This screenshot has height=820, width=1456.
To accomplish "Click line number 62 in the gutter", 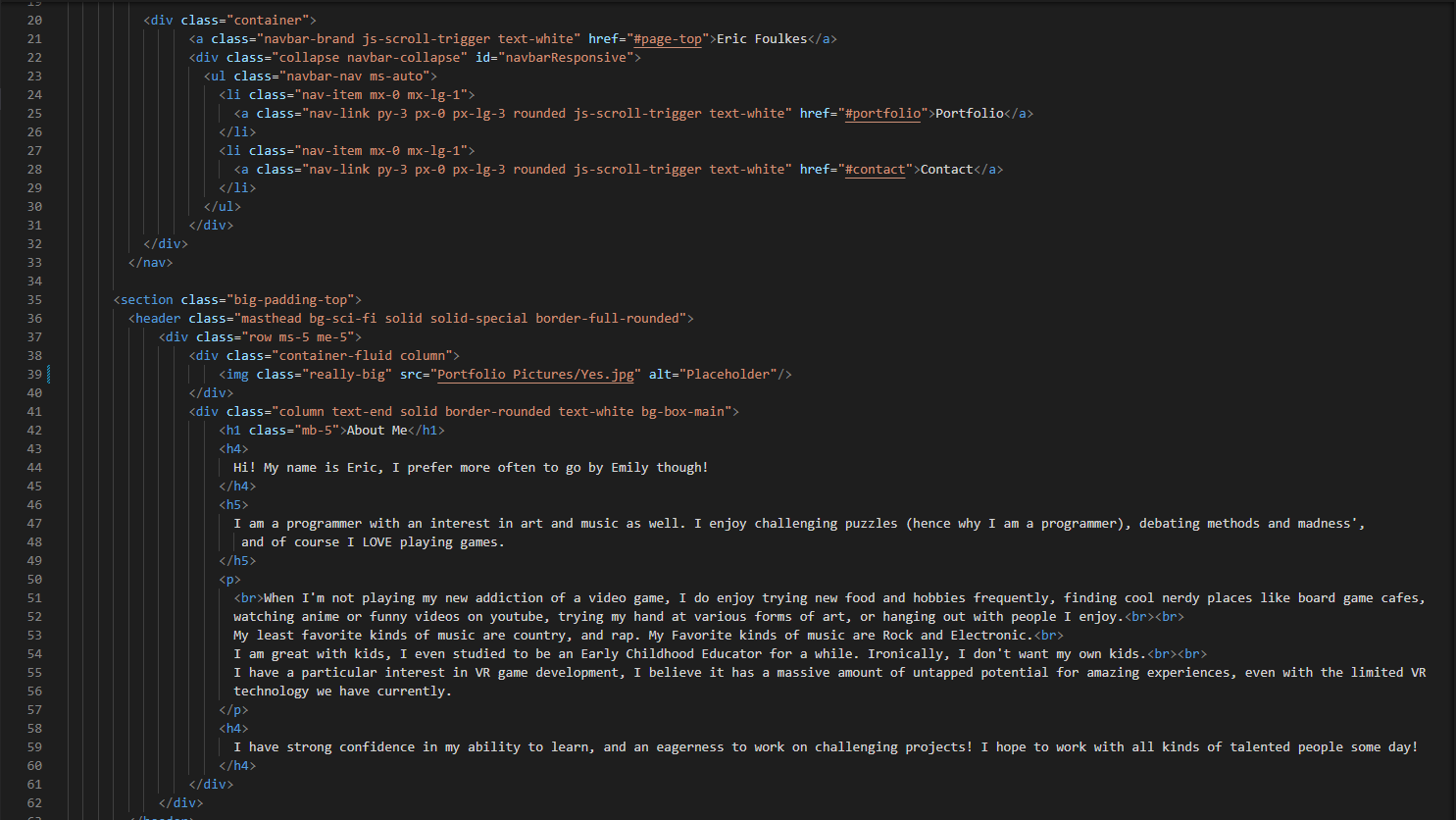I will coord(34,803).
